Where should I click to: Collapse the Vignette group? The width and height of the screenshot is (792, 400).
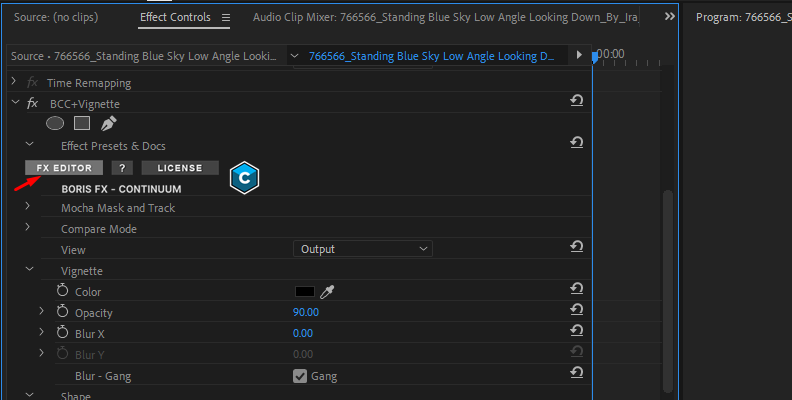coord(30,269)
